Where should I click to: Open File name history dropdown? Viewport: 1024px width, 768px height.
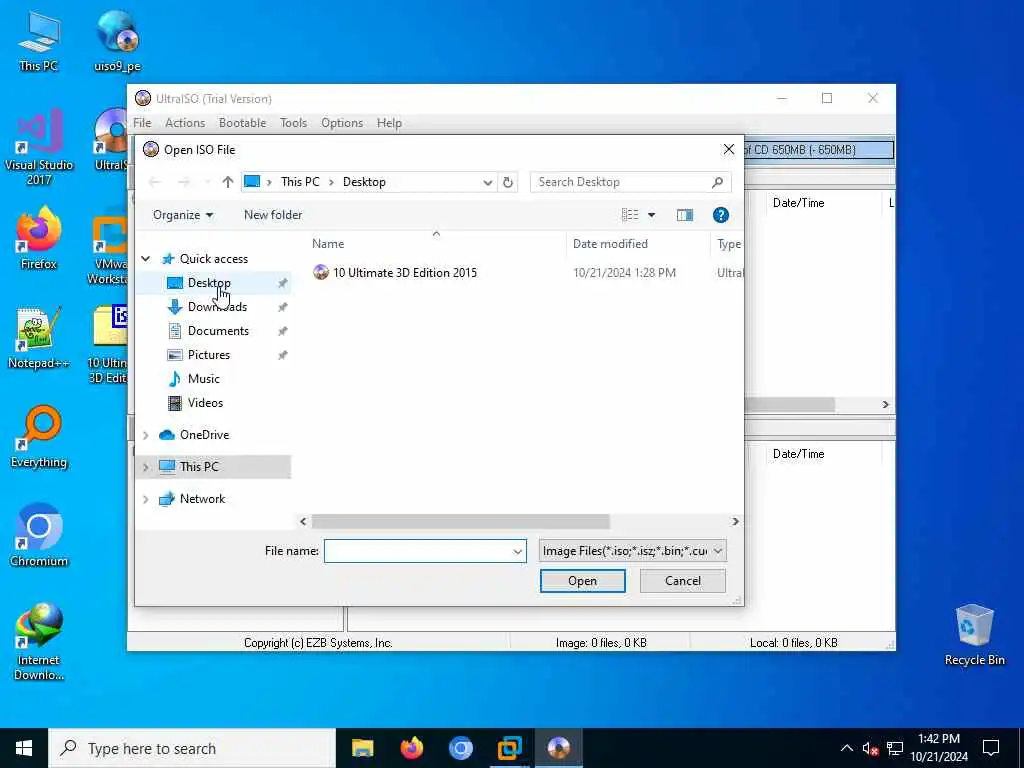click(x=517, y=551)
